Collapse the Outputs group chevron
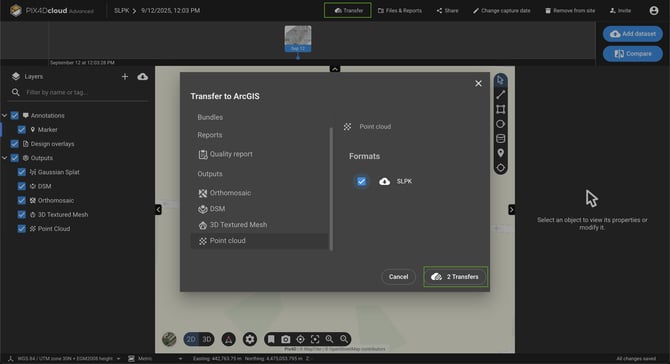 [x=5, y=158]
